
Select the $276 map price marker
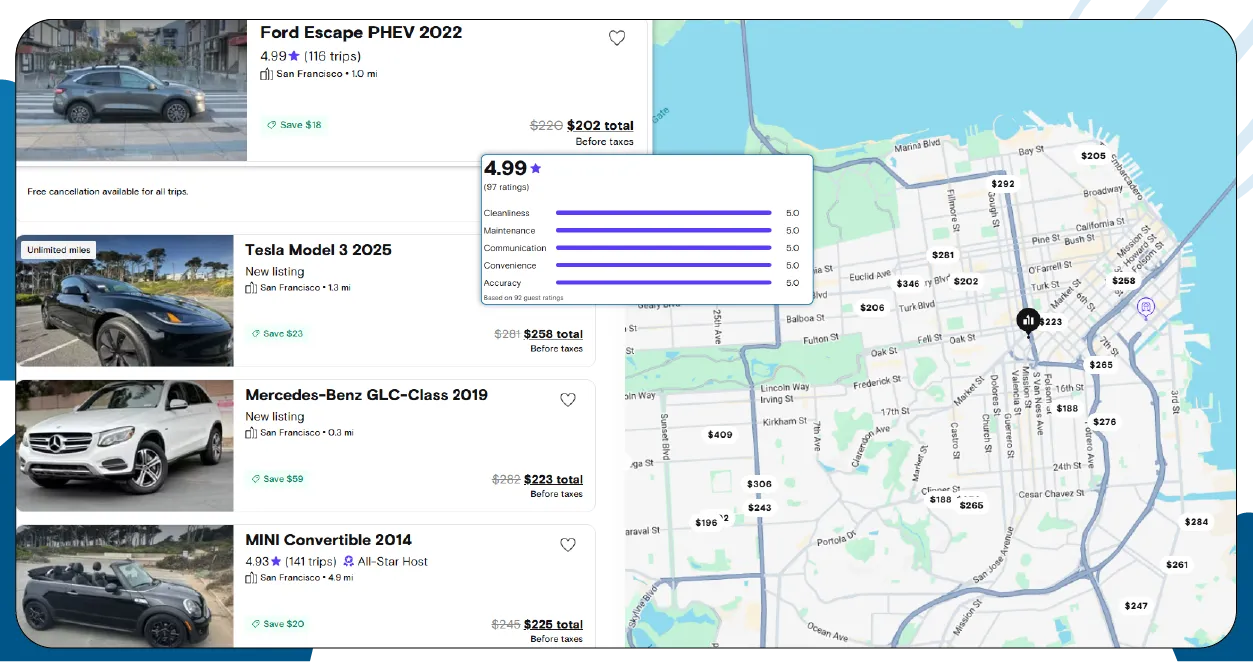tap(1104, 422)
